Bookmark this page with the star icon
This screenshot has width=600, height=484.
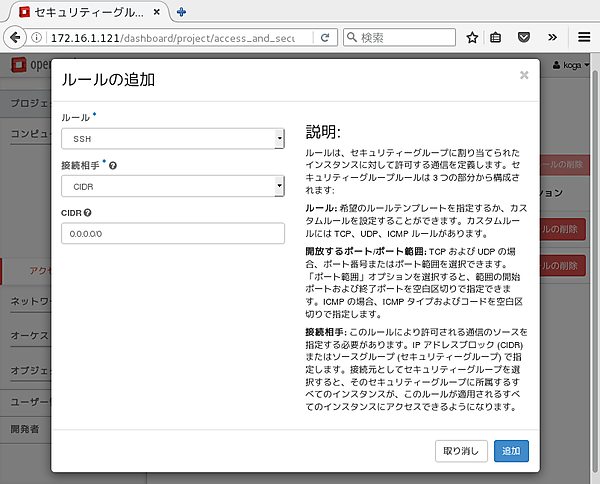coord(472,37)
